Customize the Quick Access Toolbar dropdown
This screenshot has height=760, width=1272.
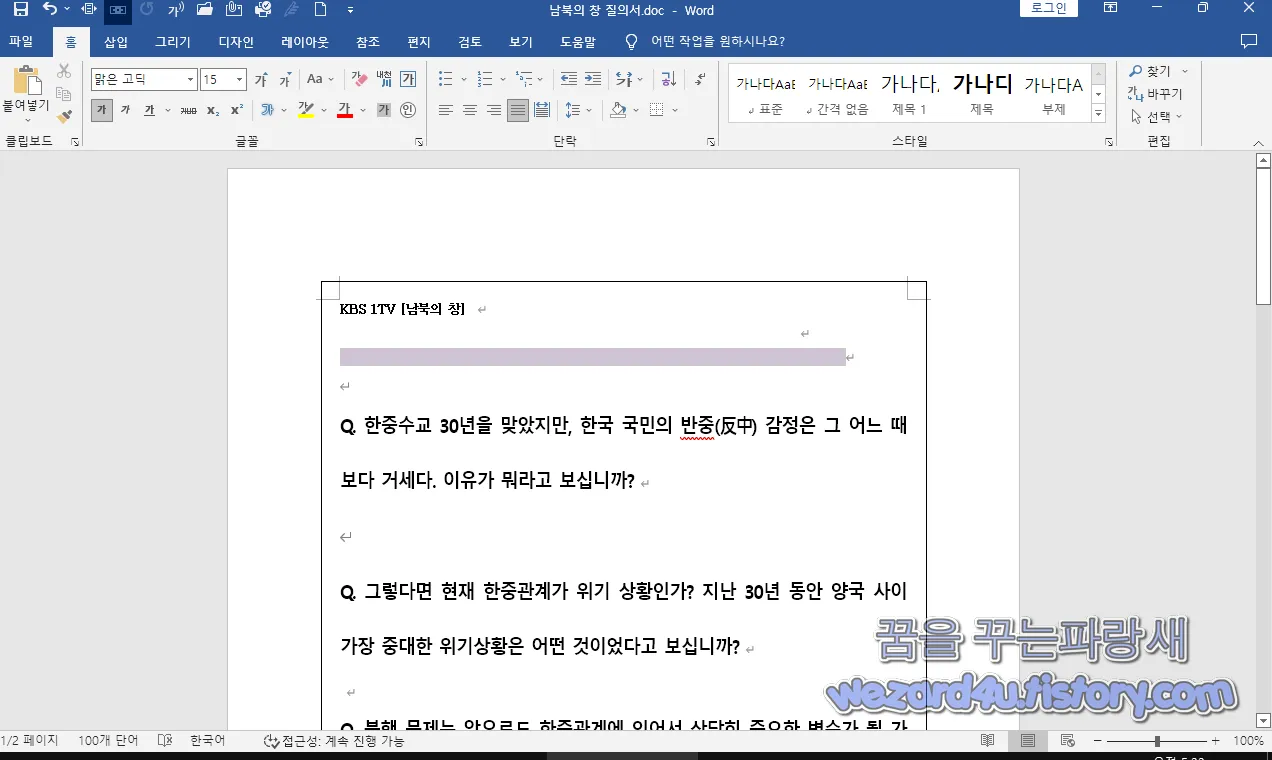coord(350,10)
